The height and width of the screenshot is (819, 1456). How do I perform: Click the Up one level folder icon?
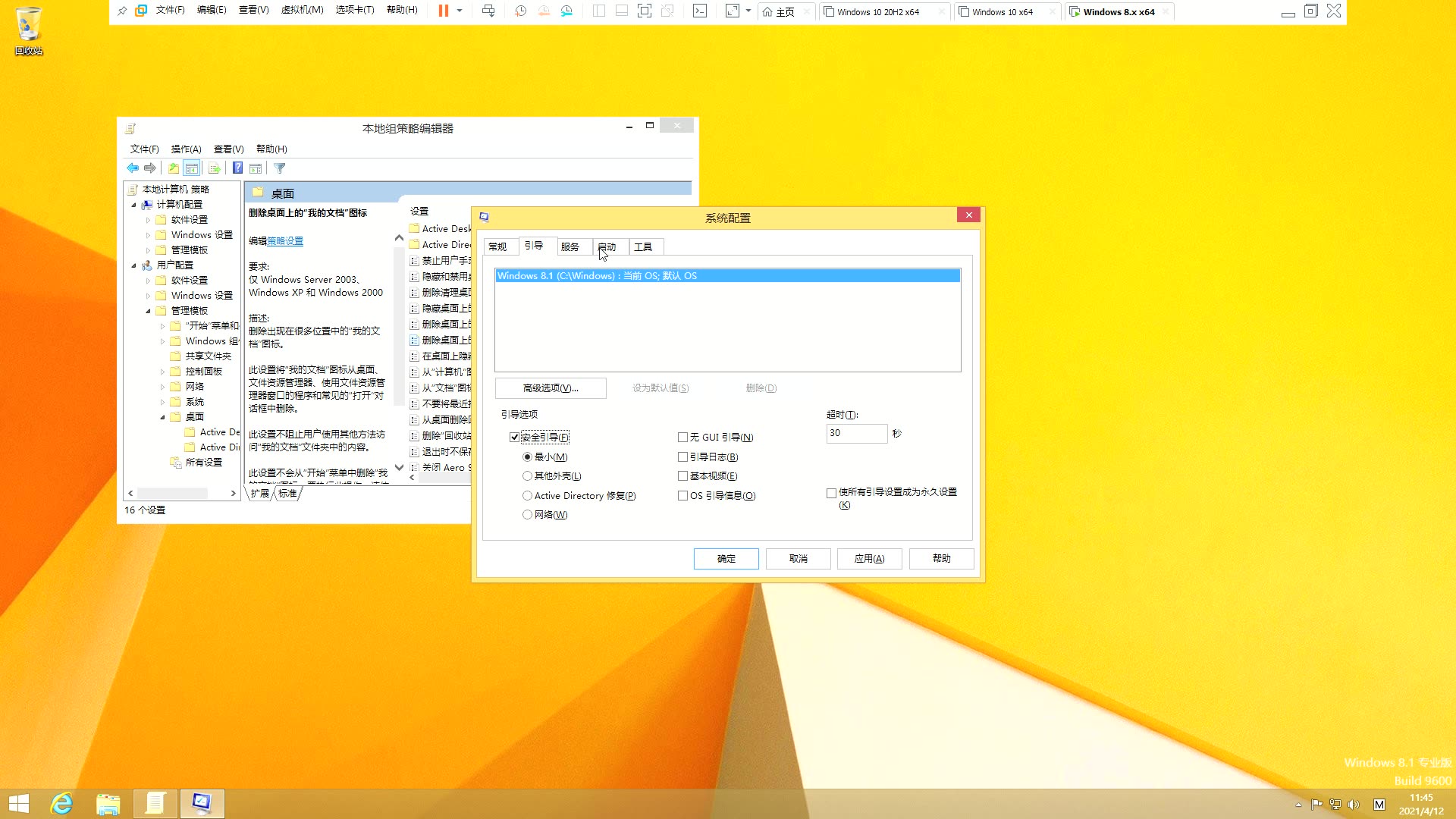click(174, 168)
